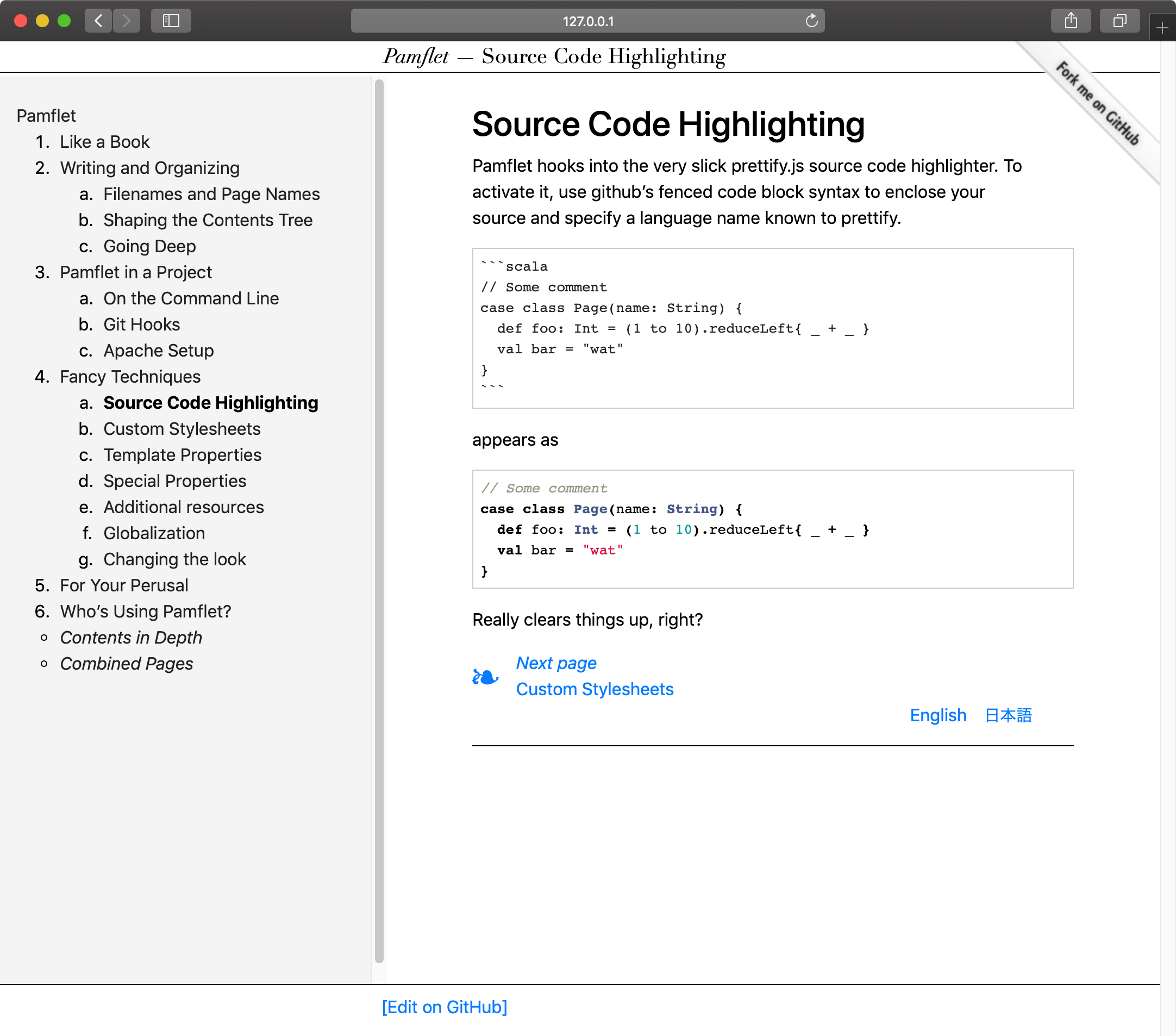
Task: Click the main Source Code Highlighting heading
Action: click(668, 124)
